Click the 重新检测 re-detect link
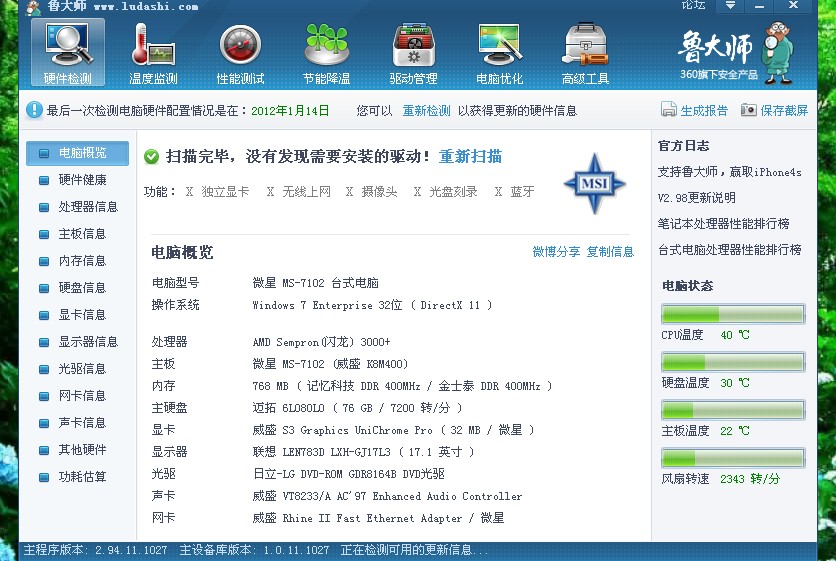This screenshot has width=836, height=561. point(427,110)
